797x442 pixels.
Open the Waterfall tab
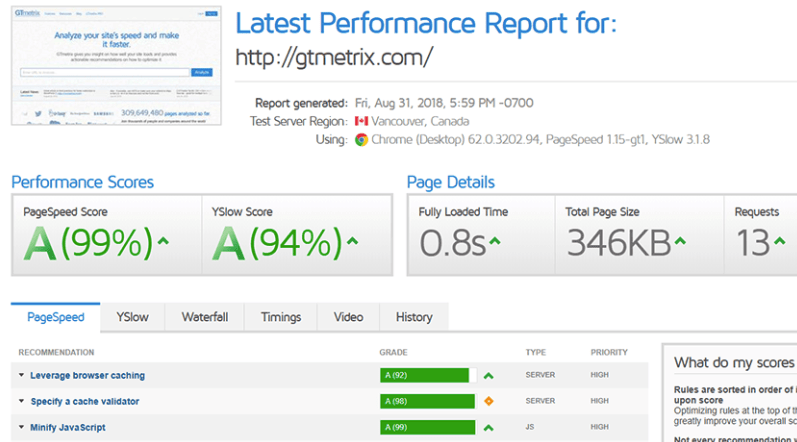(204, 317)
